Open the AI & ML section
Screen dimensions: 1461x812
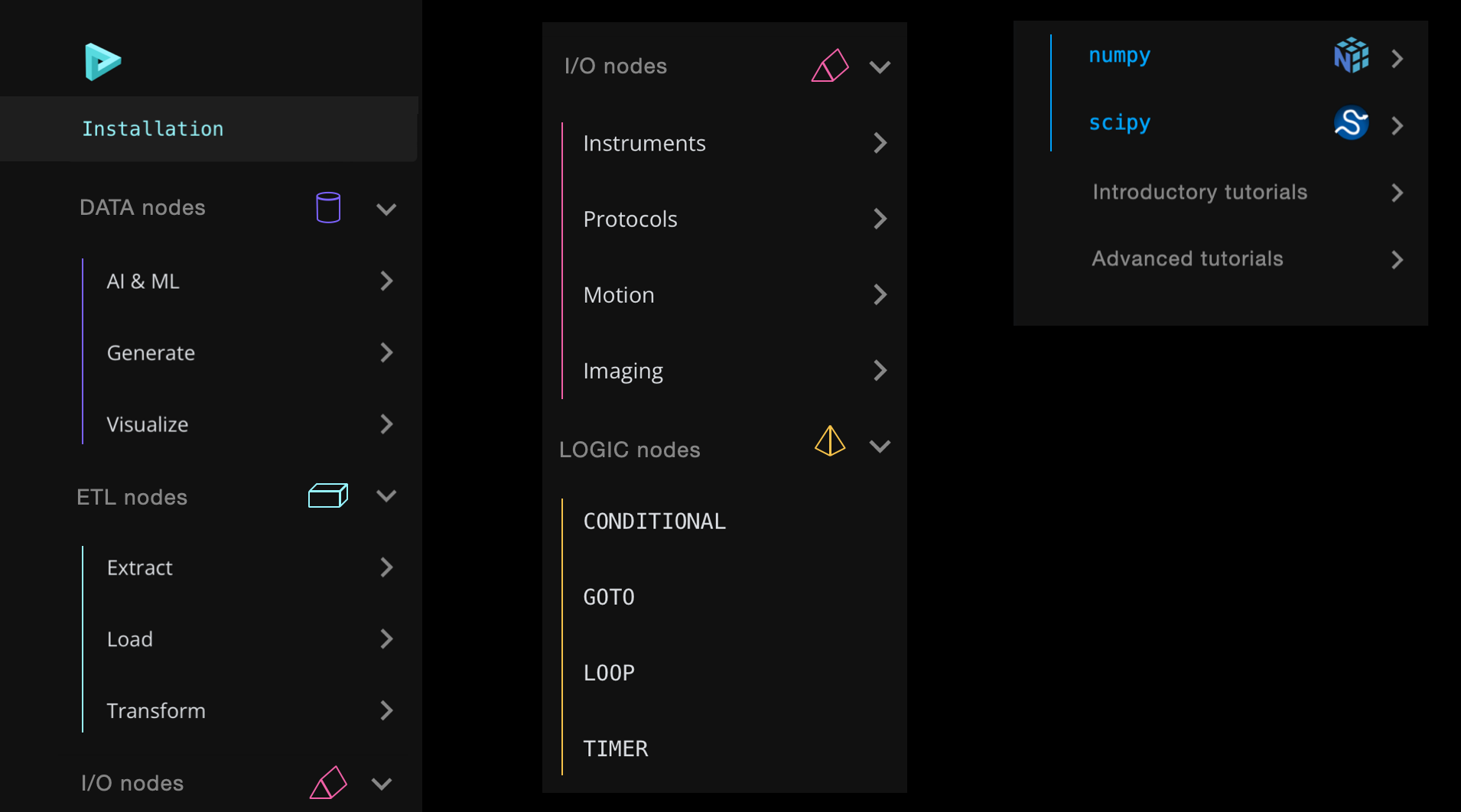click(143, 281)
